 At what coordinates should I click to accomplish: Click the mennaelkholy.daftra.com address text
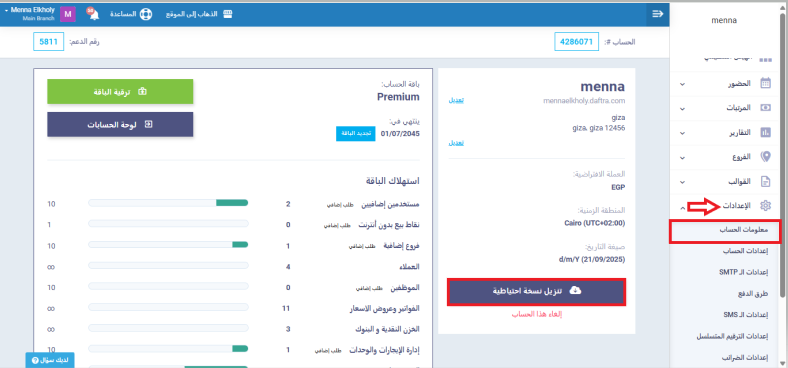584,101
